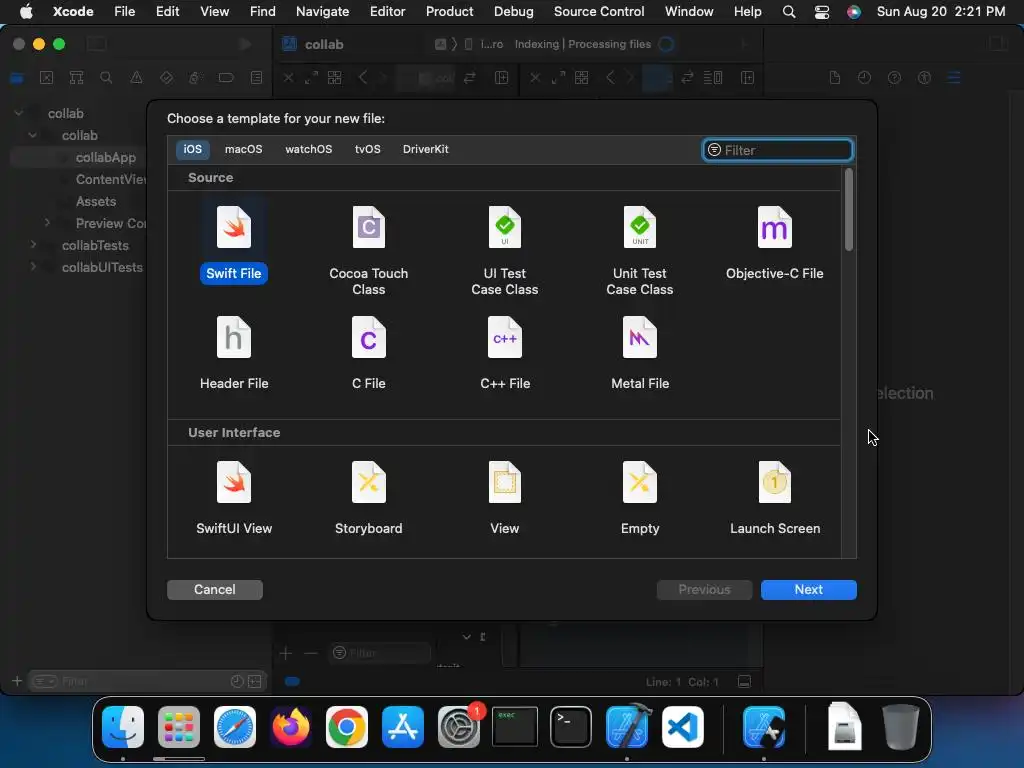
Task: Click the Next button
Action: pos(808,590)
